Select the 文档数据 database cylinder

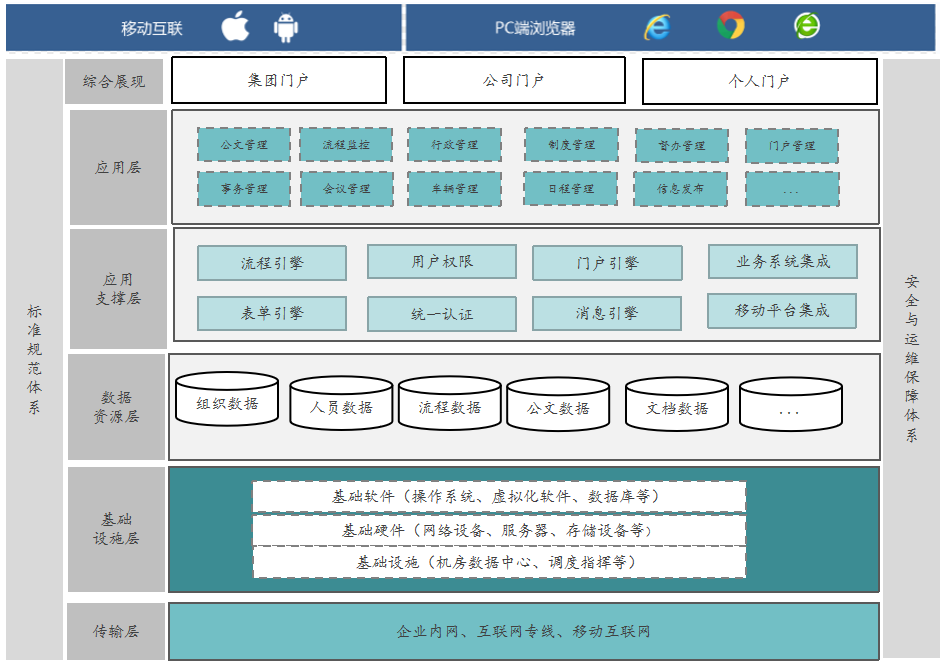coord(677,407)
